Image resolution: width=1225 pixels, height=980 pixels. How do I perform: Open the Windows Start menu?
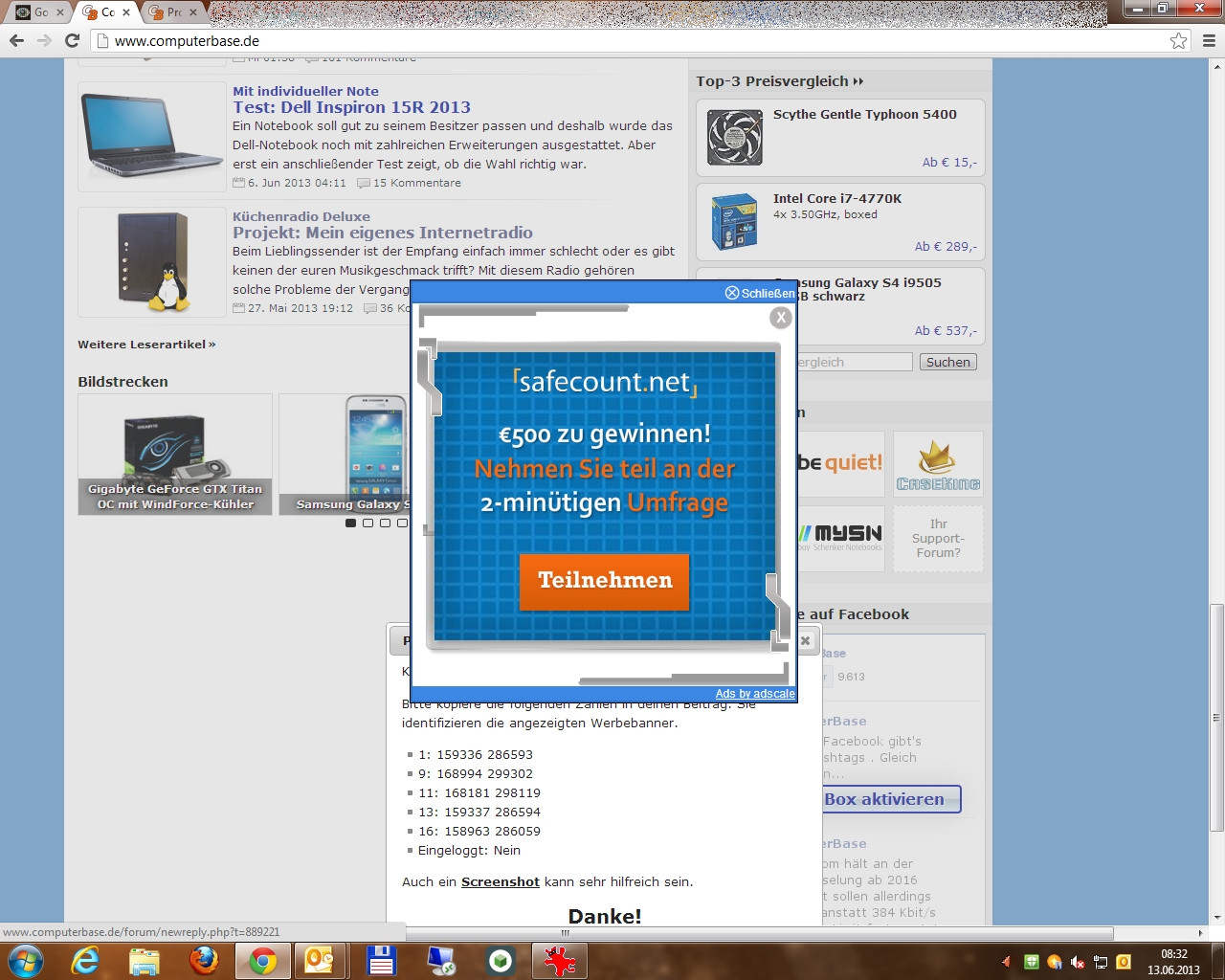pyautogui.click(x=25, y=961)
